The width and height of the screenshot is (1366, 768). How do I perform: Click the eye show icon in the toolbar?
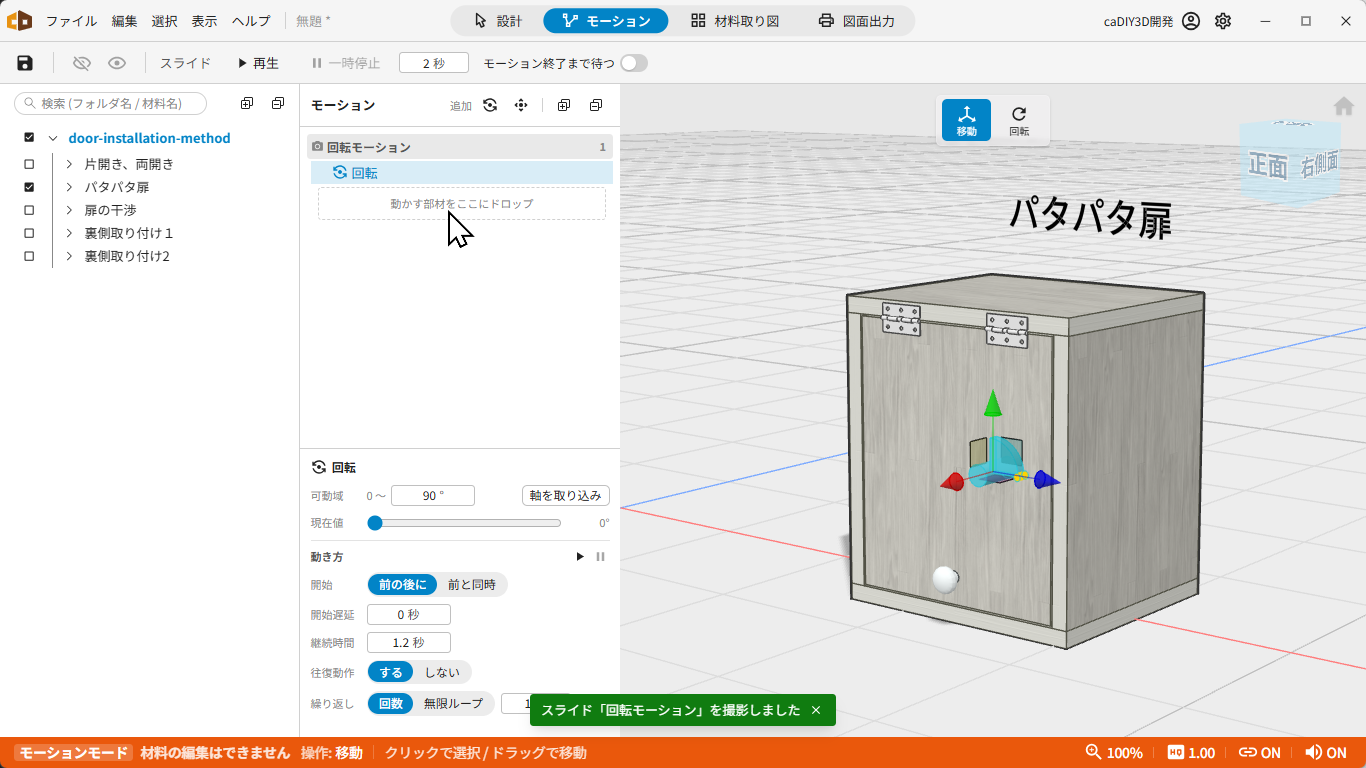tap(117, 63)
